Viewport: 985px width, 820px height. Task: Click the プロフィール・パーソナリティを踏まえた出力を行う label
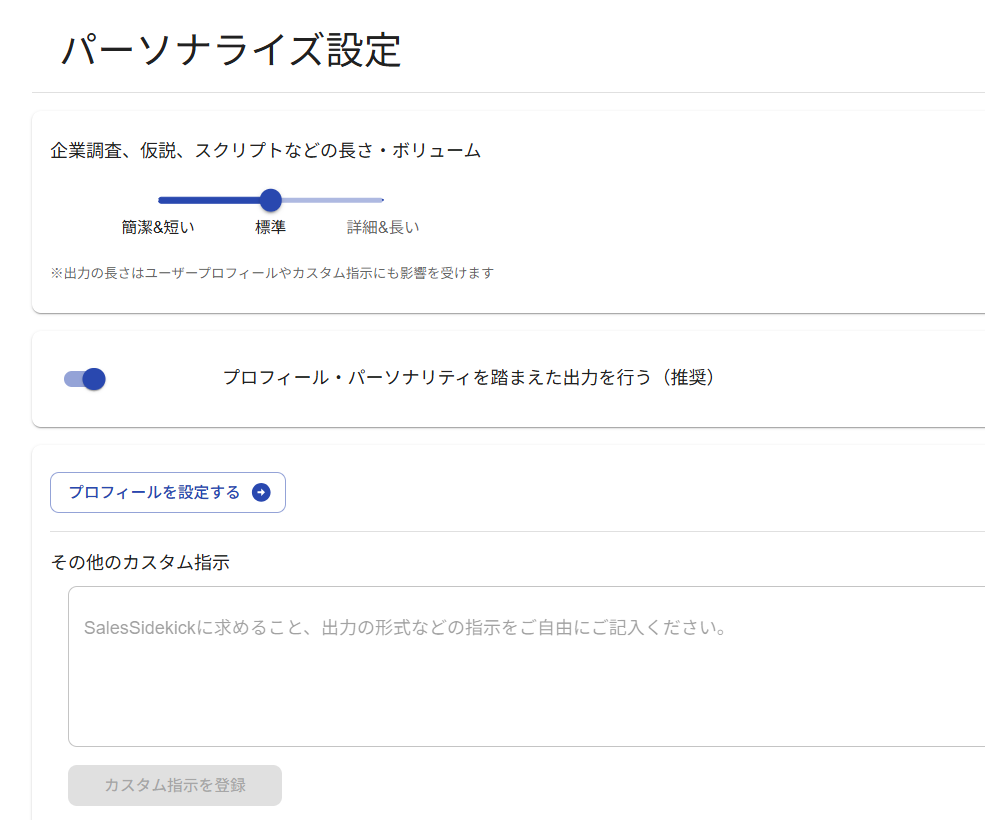pos(468,378)
